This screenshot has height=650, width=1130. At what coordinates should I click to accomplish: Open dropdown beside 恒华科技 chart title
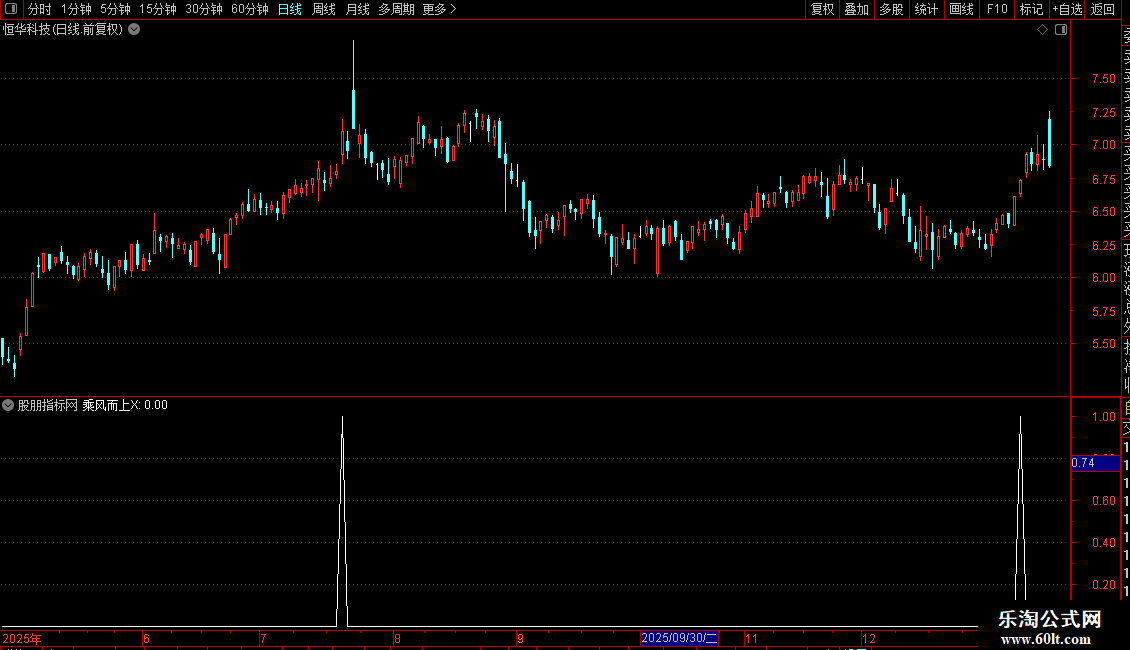pyautogui.click(x=134, y=30)
